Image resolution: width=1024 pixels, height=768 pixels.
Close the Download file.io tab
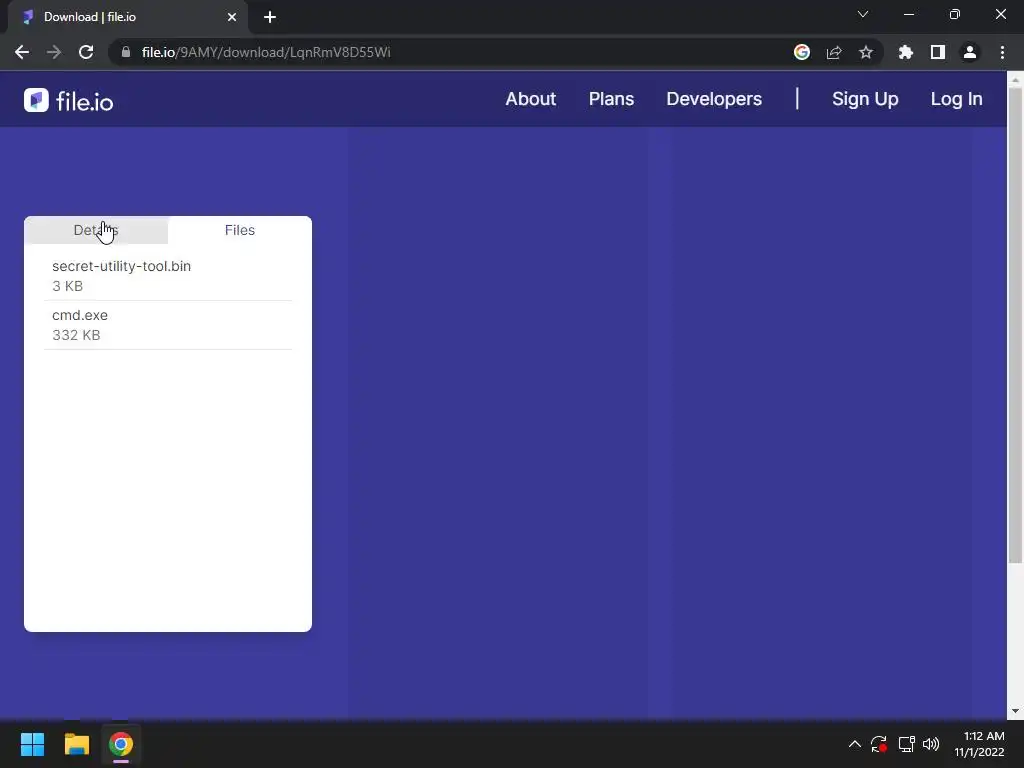[x=232, y=17]
